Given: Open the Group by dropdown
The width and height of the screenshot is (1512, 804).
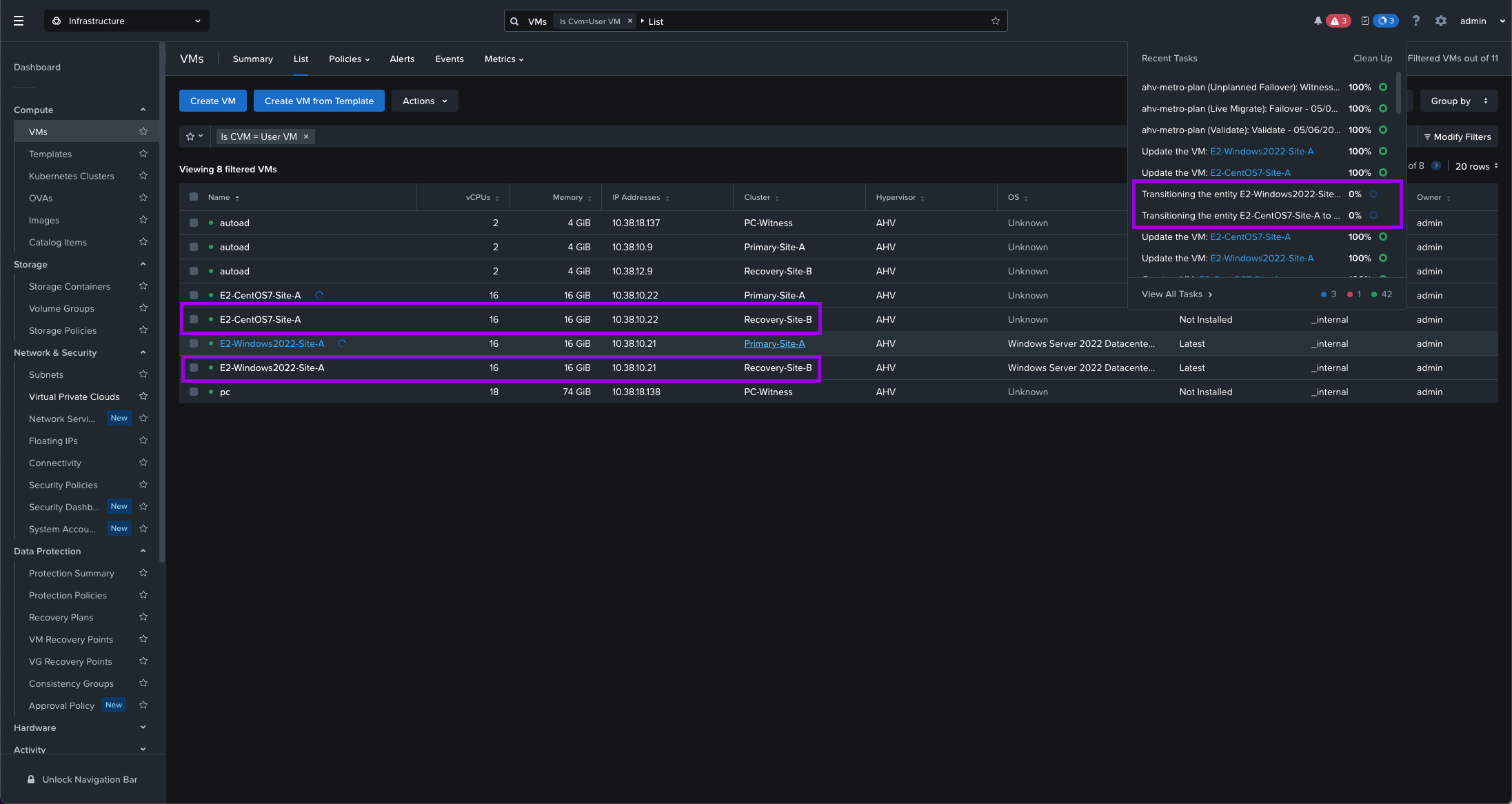Looking at the screenshot, I should [1459, 101].
